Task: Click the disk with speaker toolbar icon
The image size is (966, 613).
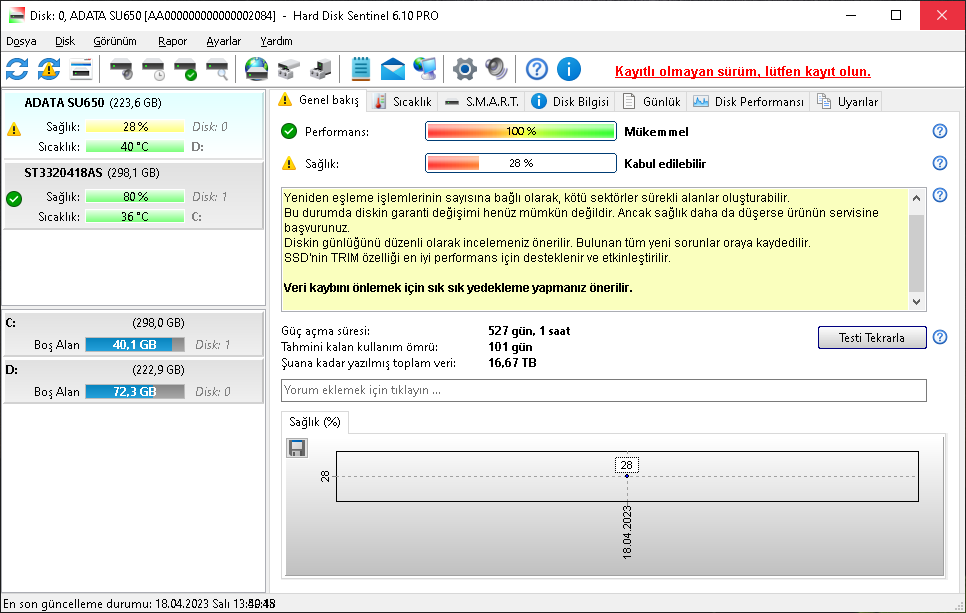Action: tap(121, 69)
